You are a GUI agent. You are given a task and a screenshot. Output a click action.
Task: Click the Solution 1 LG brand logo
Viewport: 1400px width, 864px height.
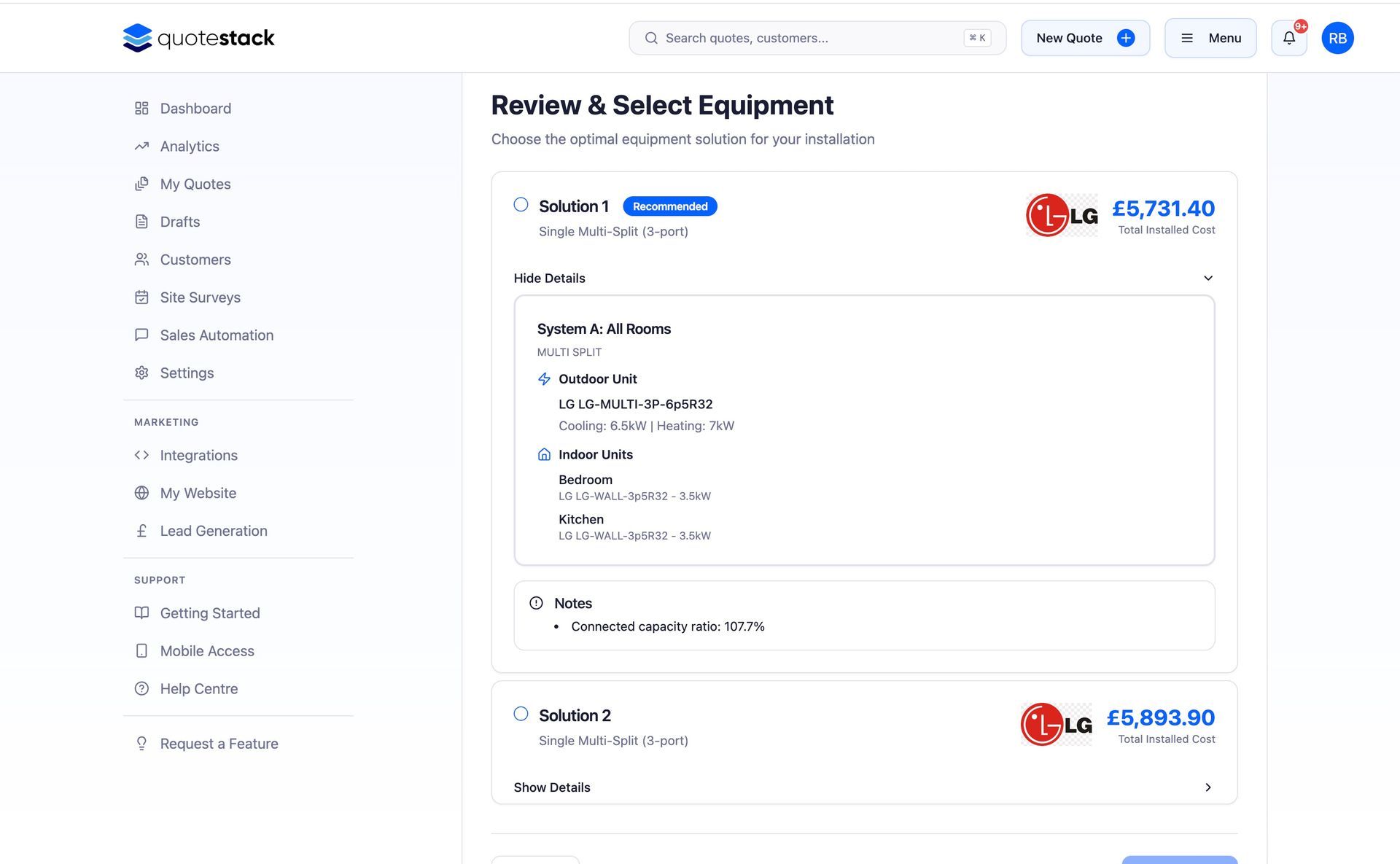[1061, 215]
